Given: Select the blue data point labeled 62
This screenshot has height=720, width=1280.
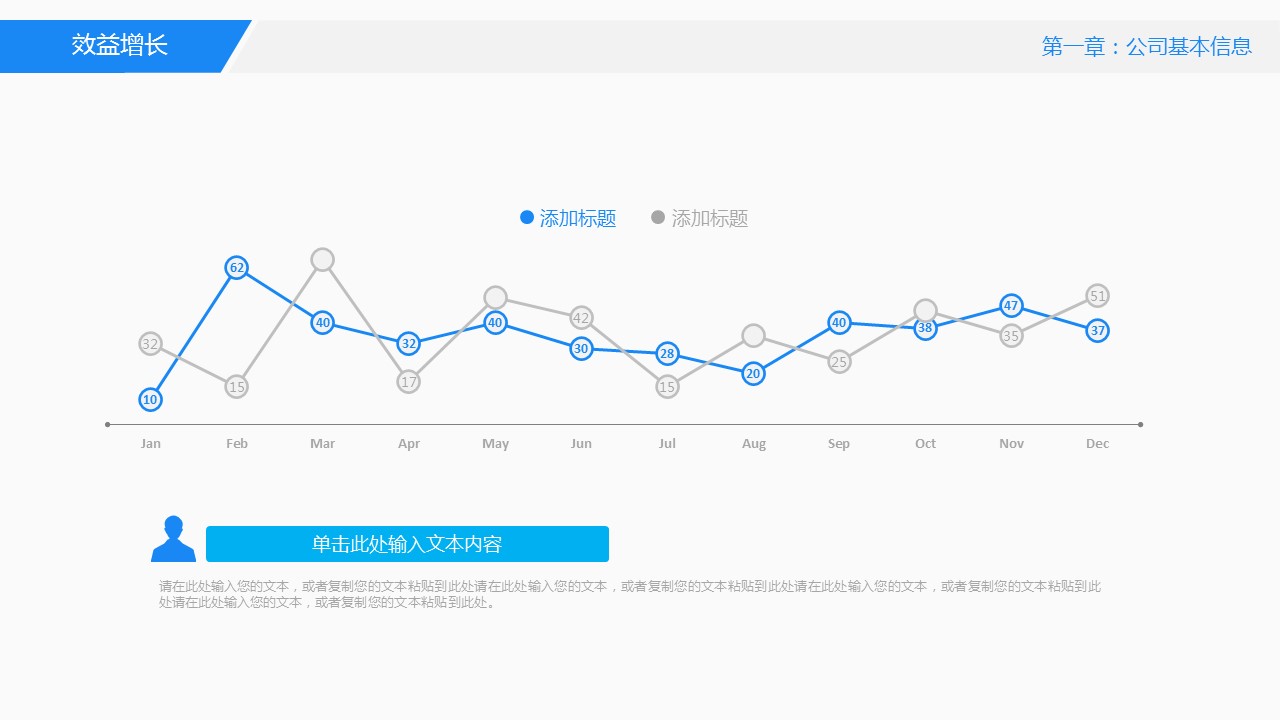Looking at the screenshot, I should tap(236, 267).
